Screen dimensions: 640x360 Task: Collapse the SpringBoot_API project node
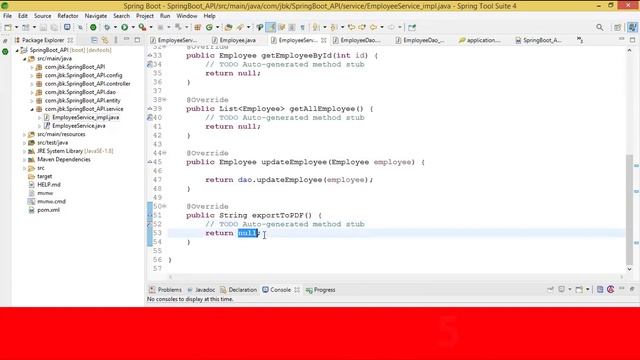17,50
